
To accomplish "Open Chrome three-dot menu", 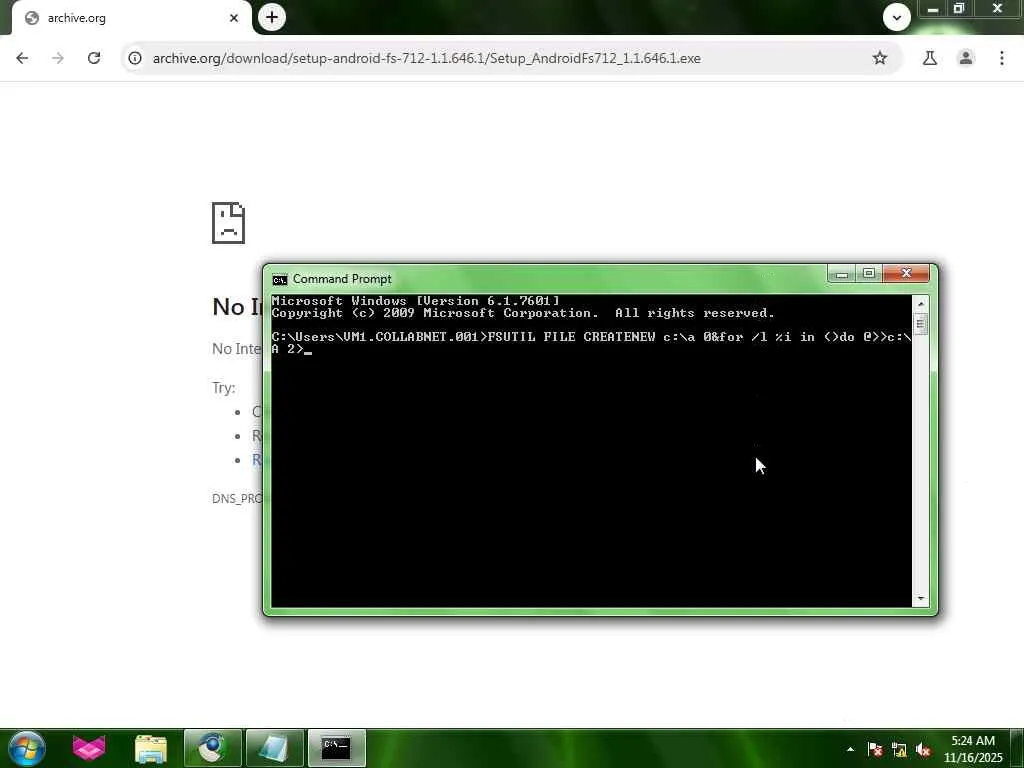I will tap(1002, 58).
